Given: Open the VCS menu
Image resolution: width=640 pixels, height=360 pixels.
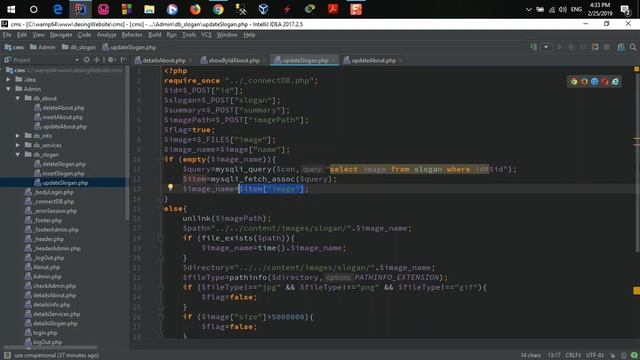Looking at the screenshot, I should pos(206,35).
